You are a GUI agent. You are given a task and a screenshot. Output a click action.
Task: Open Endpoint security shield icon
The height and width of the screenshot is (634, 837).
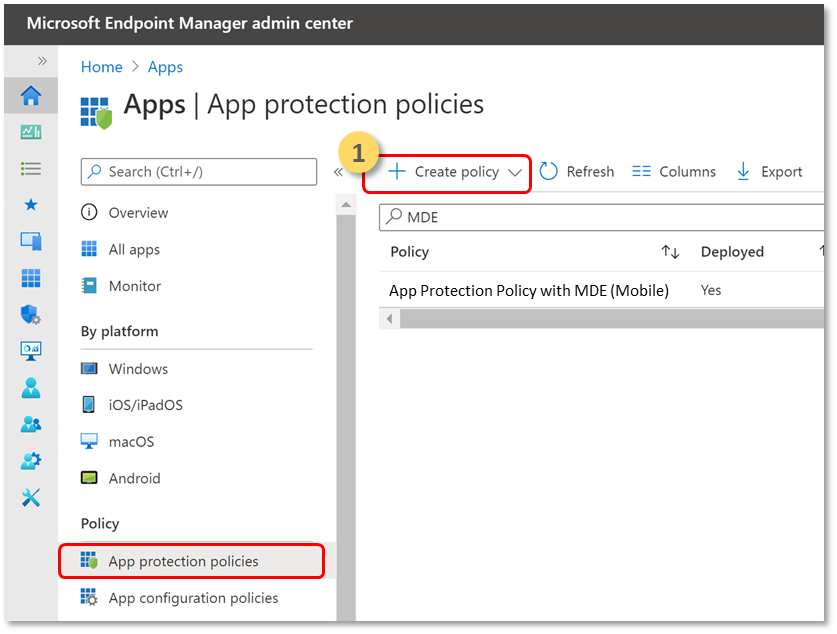[x=31, y=314]
